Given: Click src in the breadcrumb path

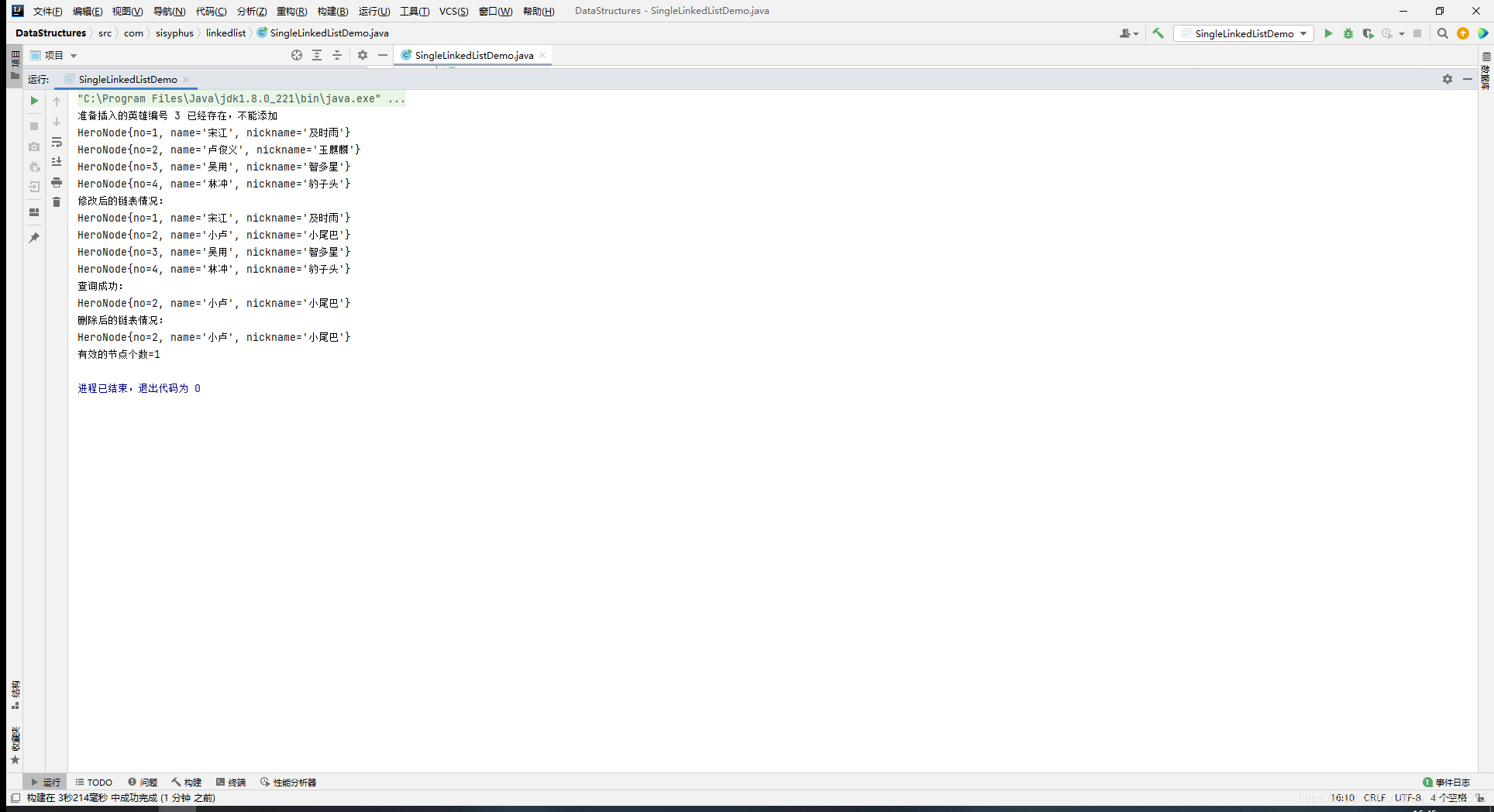Looking at the screenshot, I should [105, 33].
